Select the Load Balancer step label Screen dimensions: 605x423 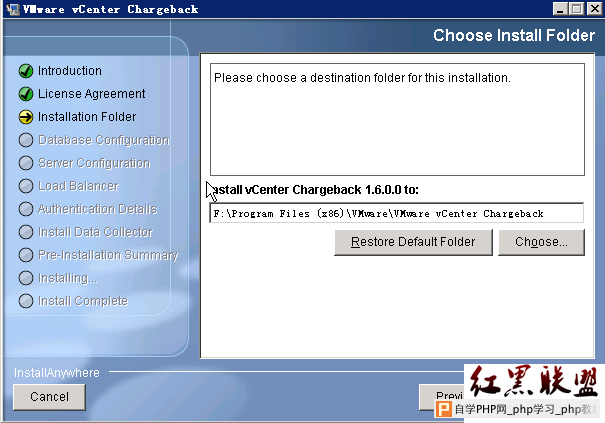[x=78, y=186]
